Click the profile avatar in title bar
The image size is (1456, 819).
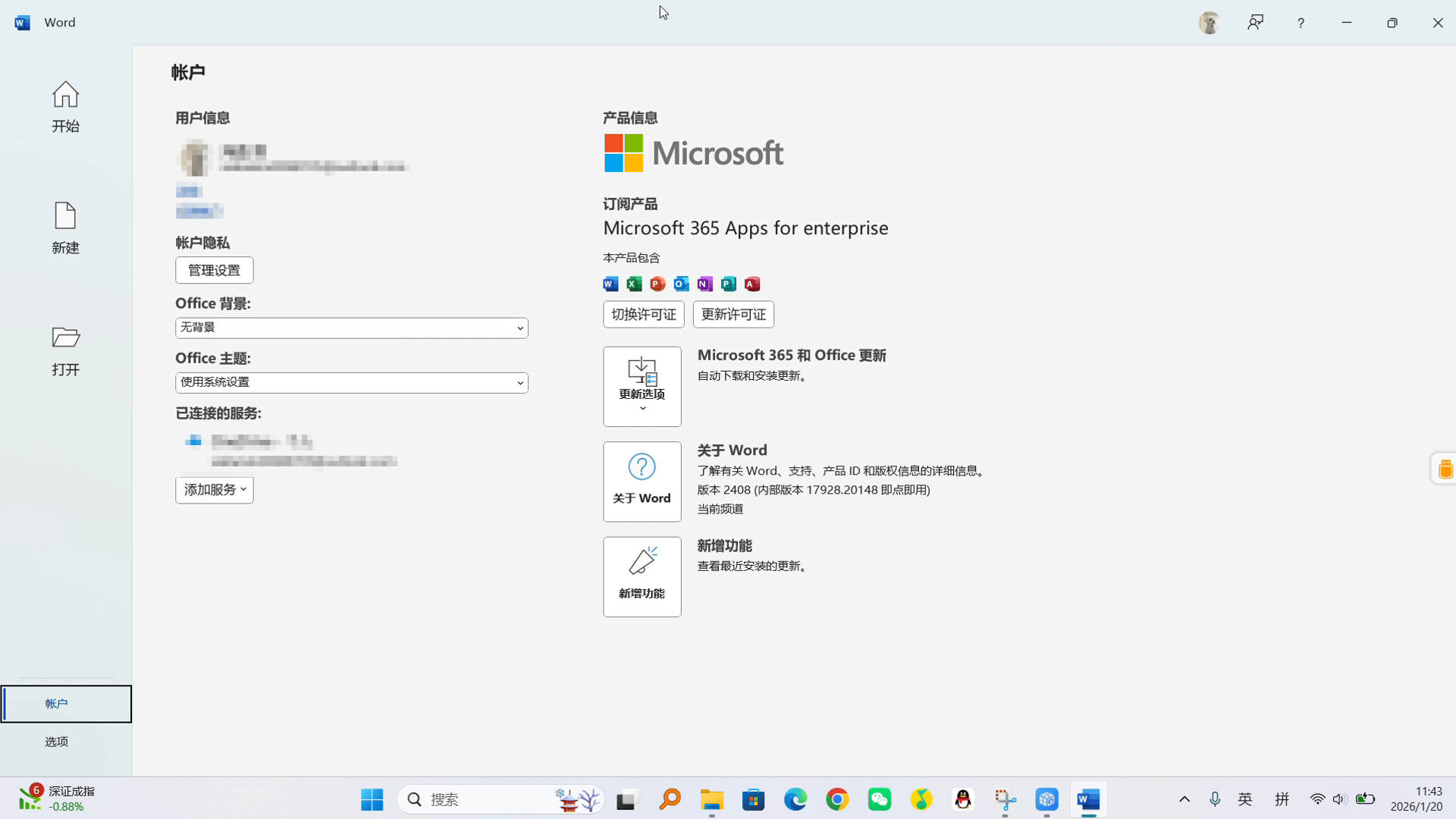1209,23
